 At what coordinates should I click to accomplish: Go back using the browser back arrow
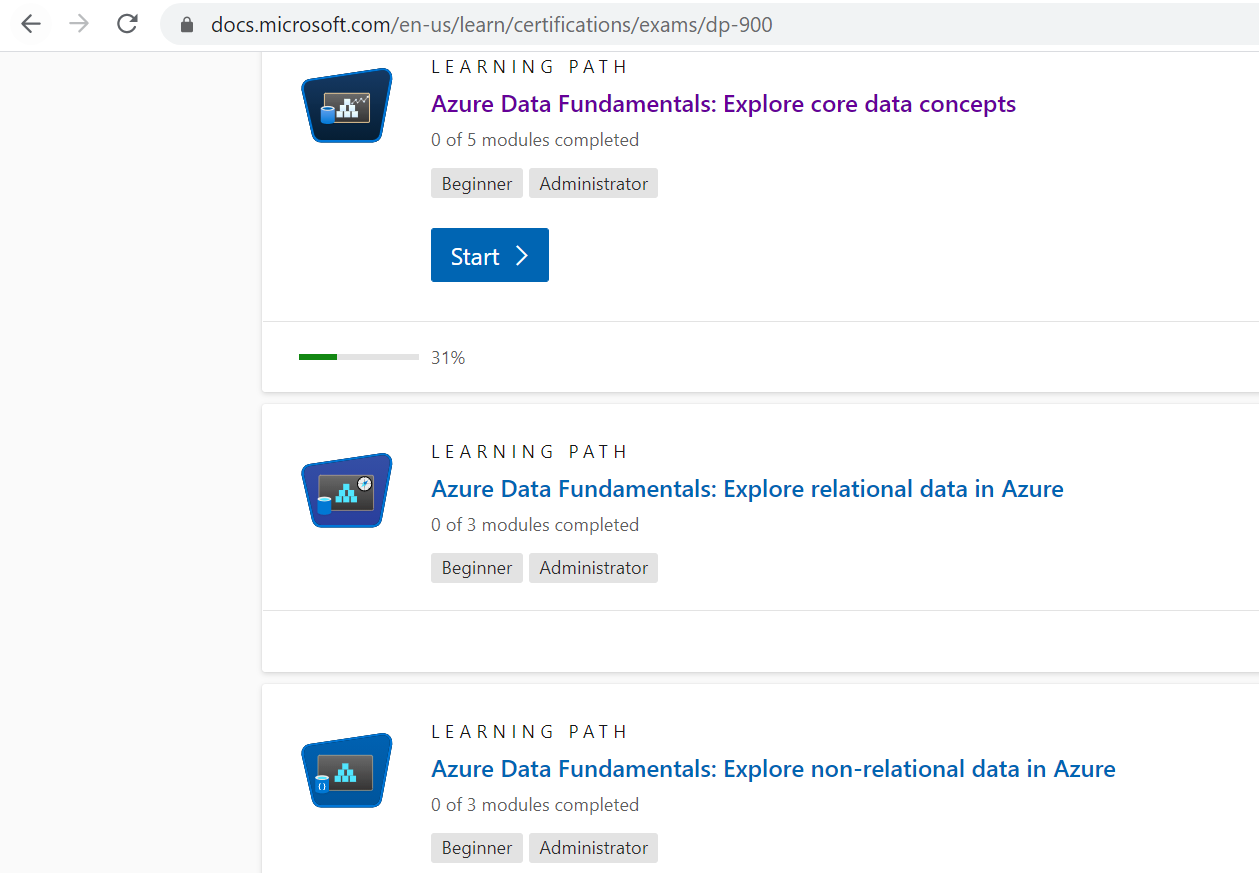pos(31,24)
